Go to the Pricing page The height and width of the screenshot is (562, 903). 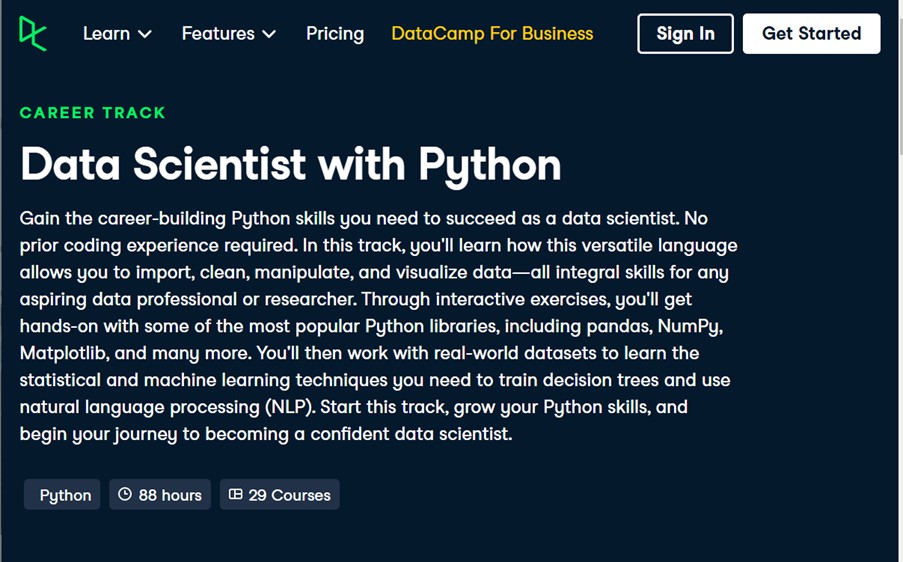(x=335, y=34)
